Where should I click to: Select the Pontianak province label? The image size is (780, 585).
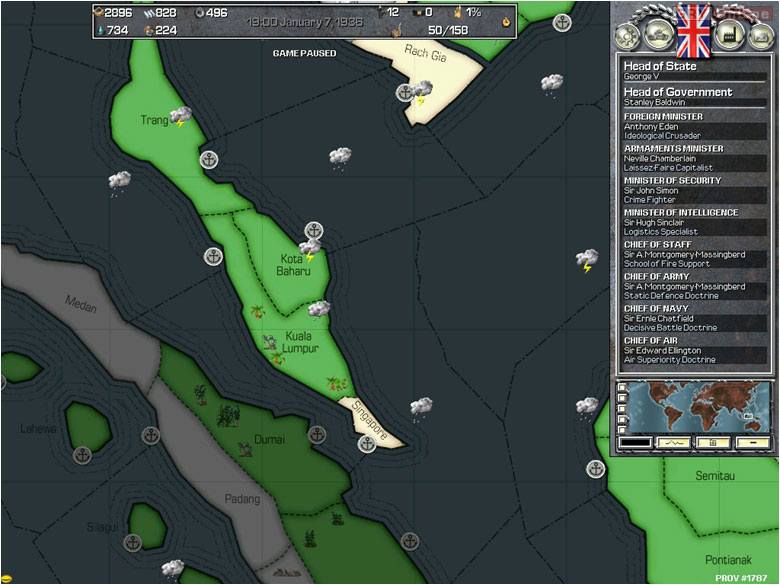pyautogui.click(x=728, y=560)
